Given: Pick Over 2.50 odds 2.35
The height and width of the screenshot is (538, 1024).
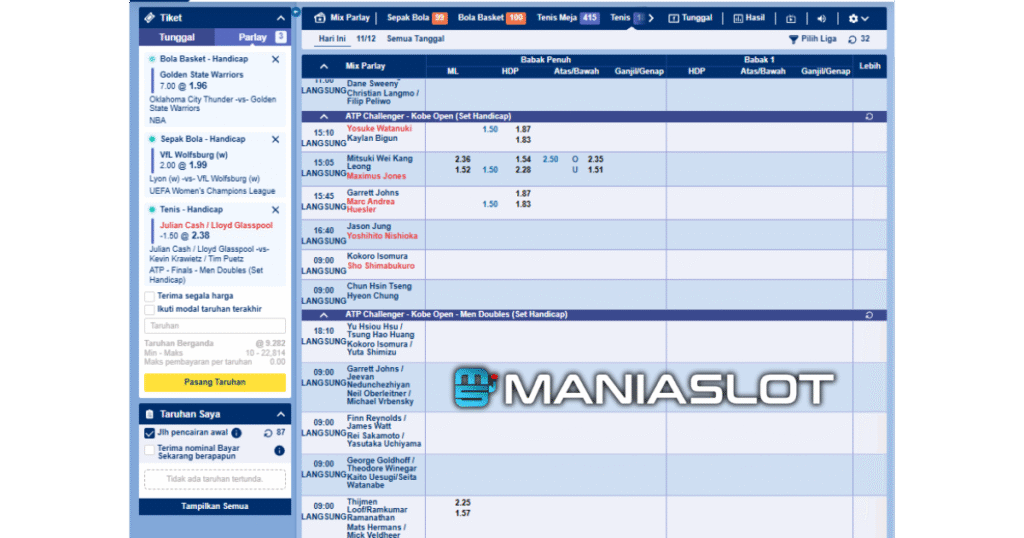Looking at the screenshot, I should (x=595, y=159).
